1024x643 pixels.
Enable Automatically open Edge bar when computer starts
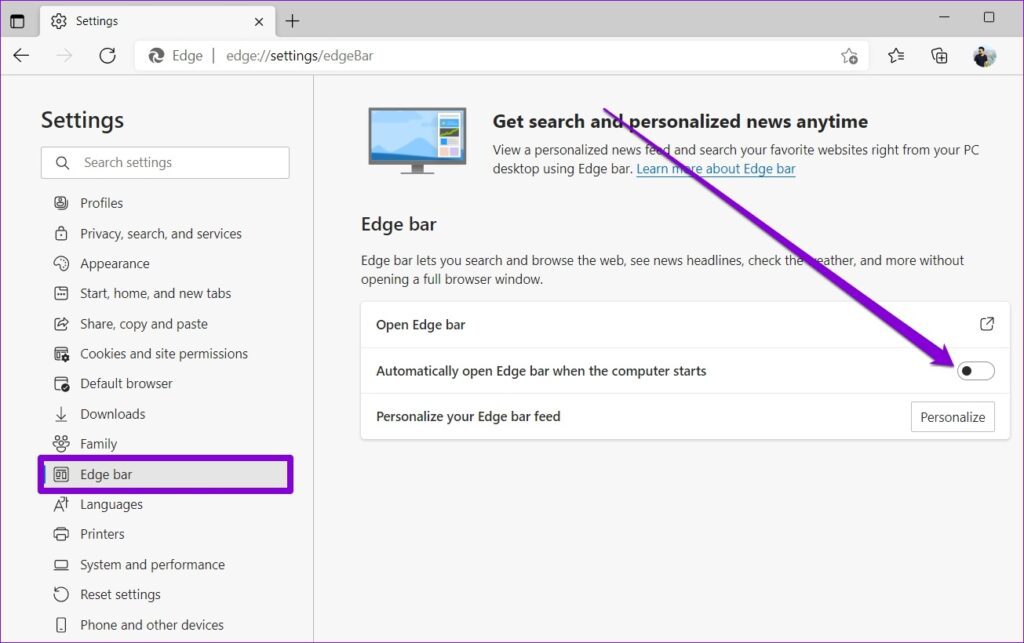coord(975,370)
